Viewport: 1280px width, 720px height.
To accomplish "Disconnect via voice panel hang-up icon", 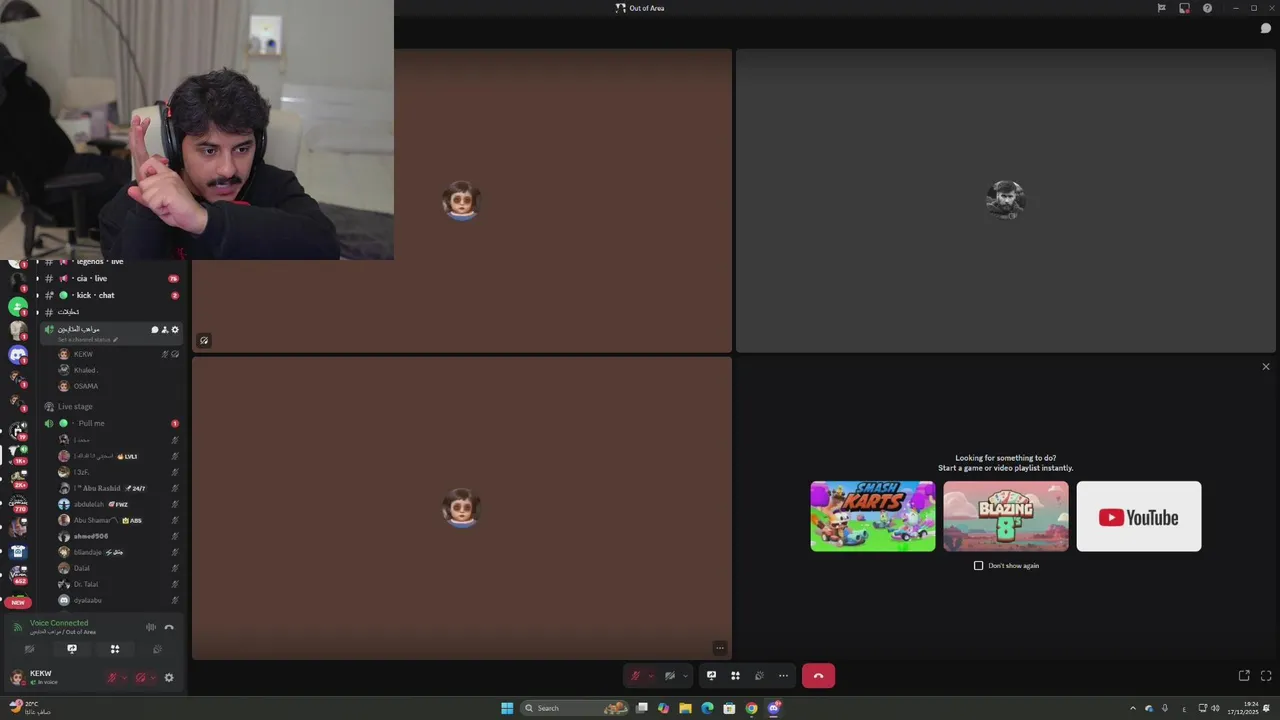I will point(169,627).
